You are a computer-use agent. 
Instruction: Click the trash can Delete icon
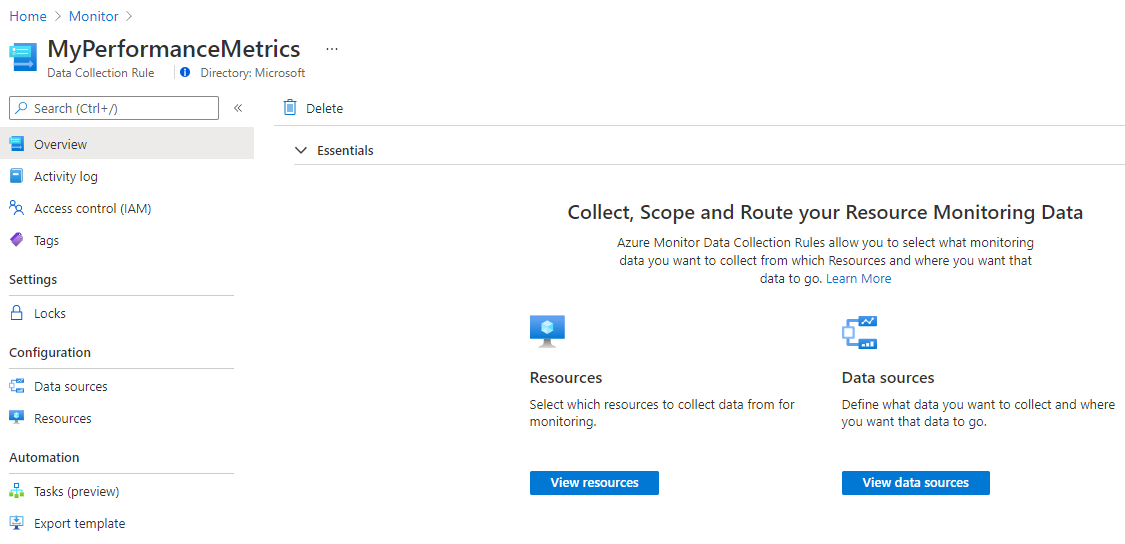tap(290, 108)
